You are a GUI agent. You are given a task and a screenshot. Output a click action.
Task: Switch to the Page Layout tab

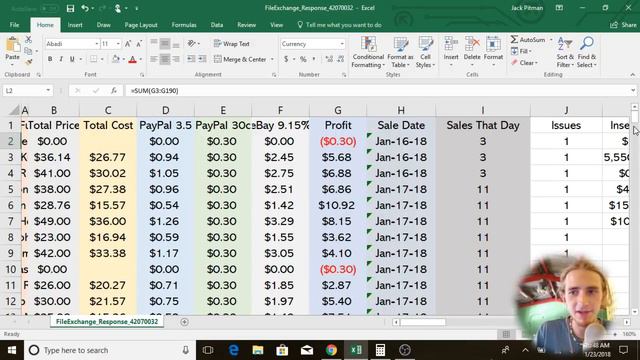(141, 25)
